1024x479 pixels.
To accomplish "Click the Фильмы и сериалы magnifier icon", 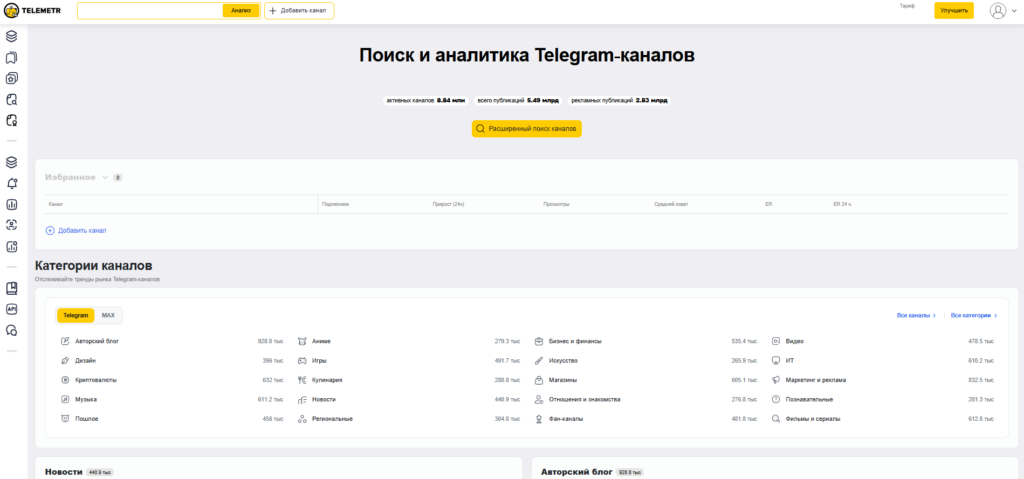I will tap(776, 419).
